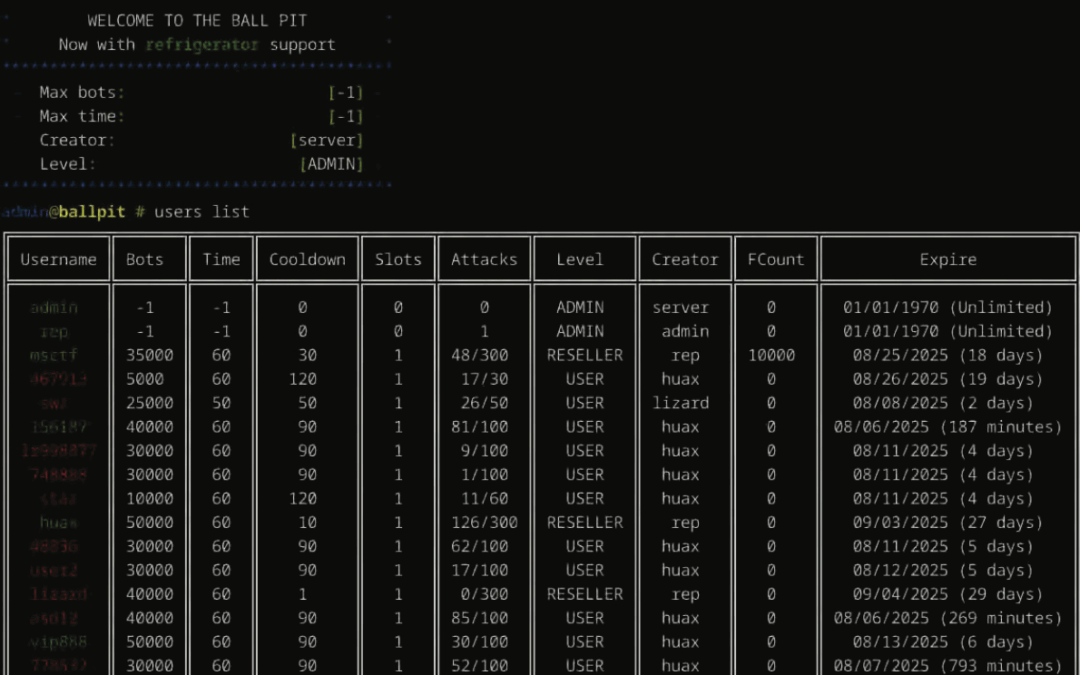Click the RESELLER level in 126/300 row
The height and width of the screenshot is (675, 1080).
(x=585, y=523)
